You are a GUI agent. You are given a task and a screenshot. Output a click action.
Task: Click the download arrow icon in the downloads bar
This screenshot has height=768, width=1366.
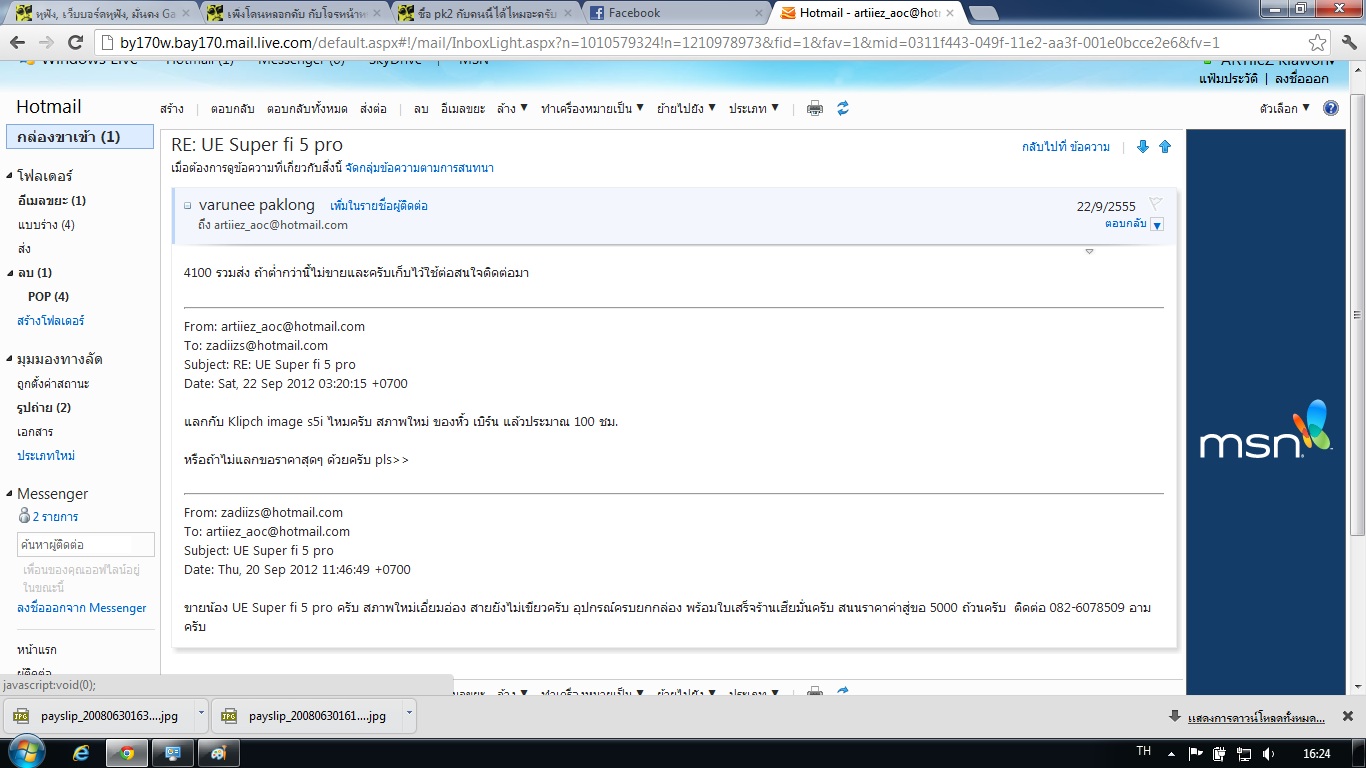1175,716
